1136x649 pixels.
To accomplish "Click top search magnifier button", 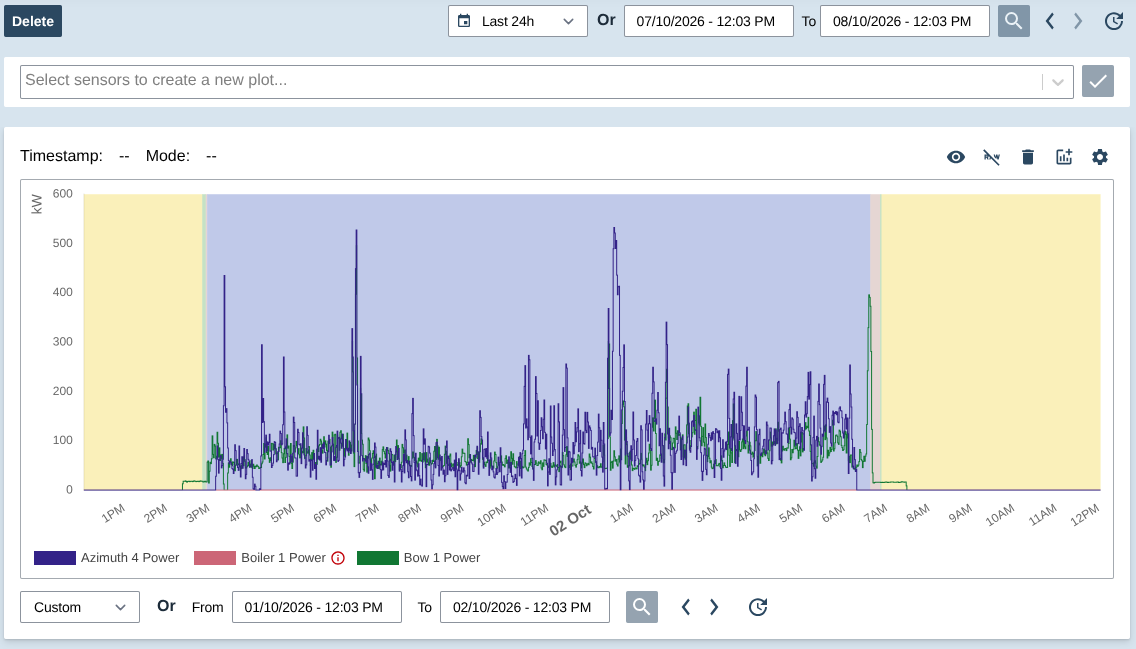I will 1014,21.
